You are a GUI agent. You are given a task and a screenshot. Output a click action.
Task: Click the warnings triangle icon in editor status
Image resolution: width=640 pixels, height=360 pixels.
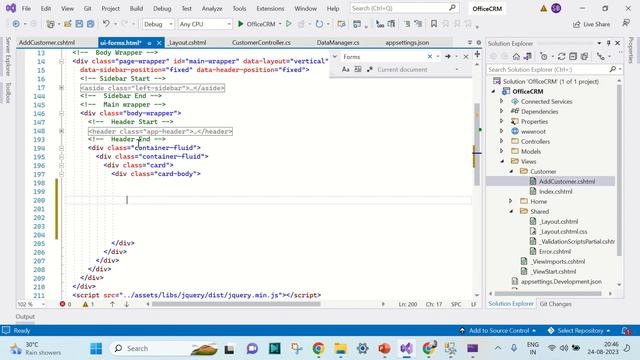(x=85, y=304)
